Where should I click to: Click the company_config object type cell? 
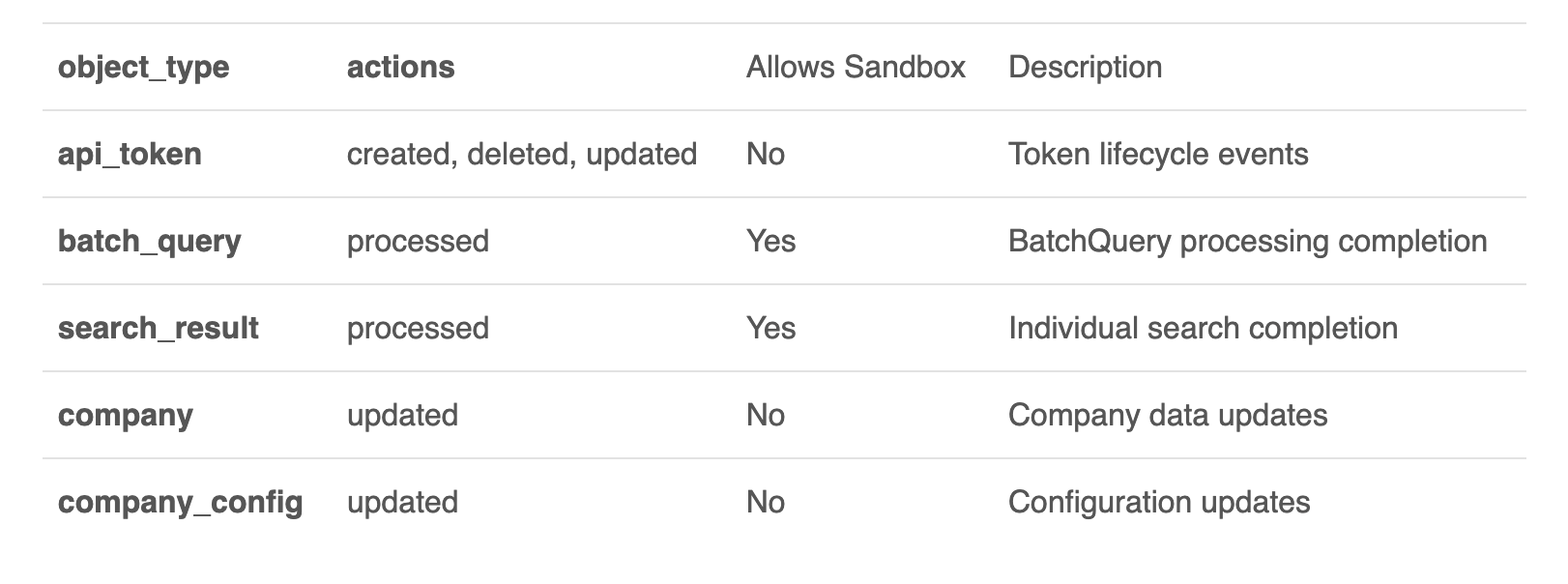tap(181, 503)
